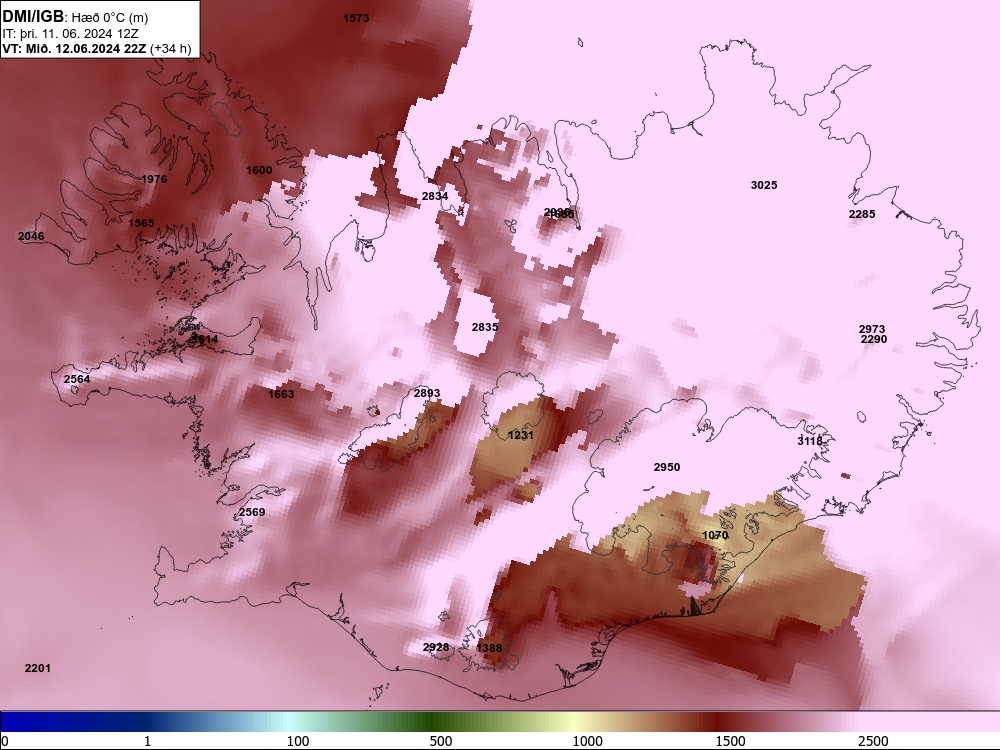The image size is (1000, 750).
Task: Click the 1600 freezing level value
Action: [259, 170]
